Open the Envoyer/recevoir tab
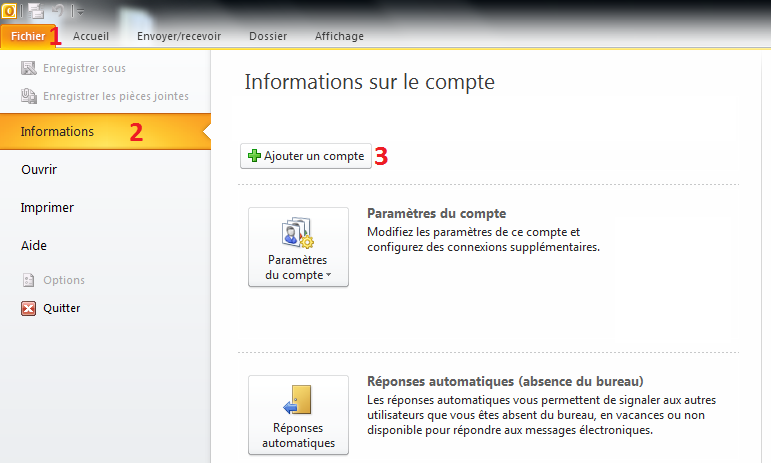Screen dimensions: 771x463 tap(179, 36)
